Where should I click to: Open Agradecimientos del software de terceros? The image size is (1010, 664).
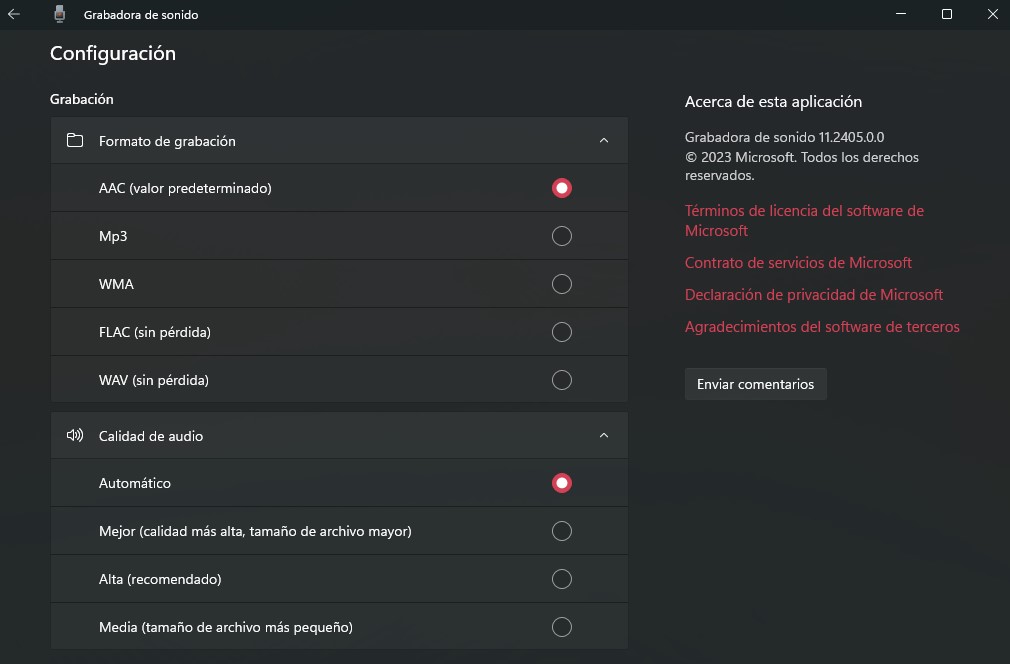[821, 327]
